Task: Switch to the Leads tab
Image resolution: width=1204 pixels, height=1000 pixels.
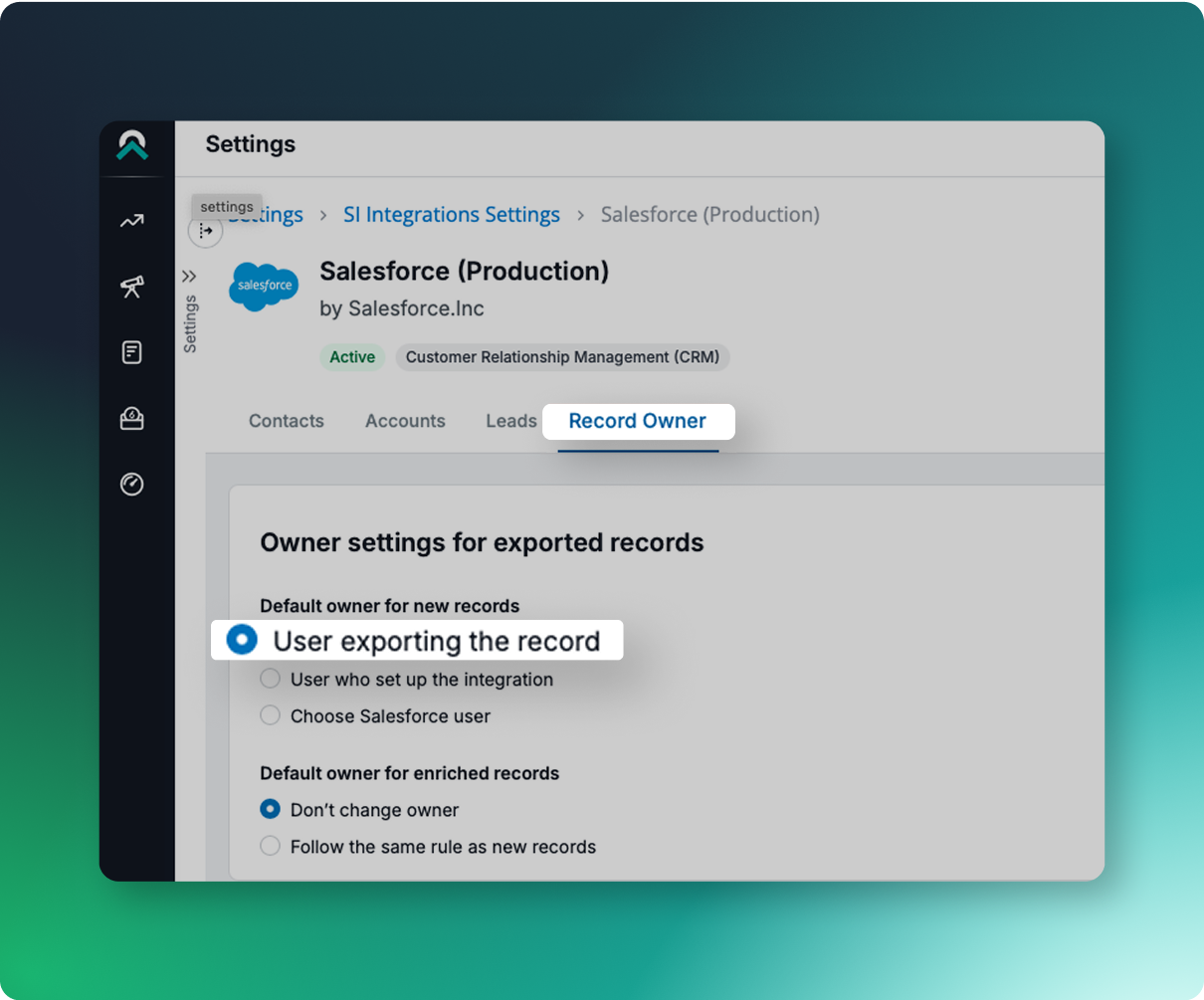Action: (x=511, y=421)
